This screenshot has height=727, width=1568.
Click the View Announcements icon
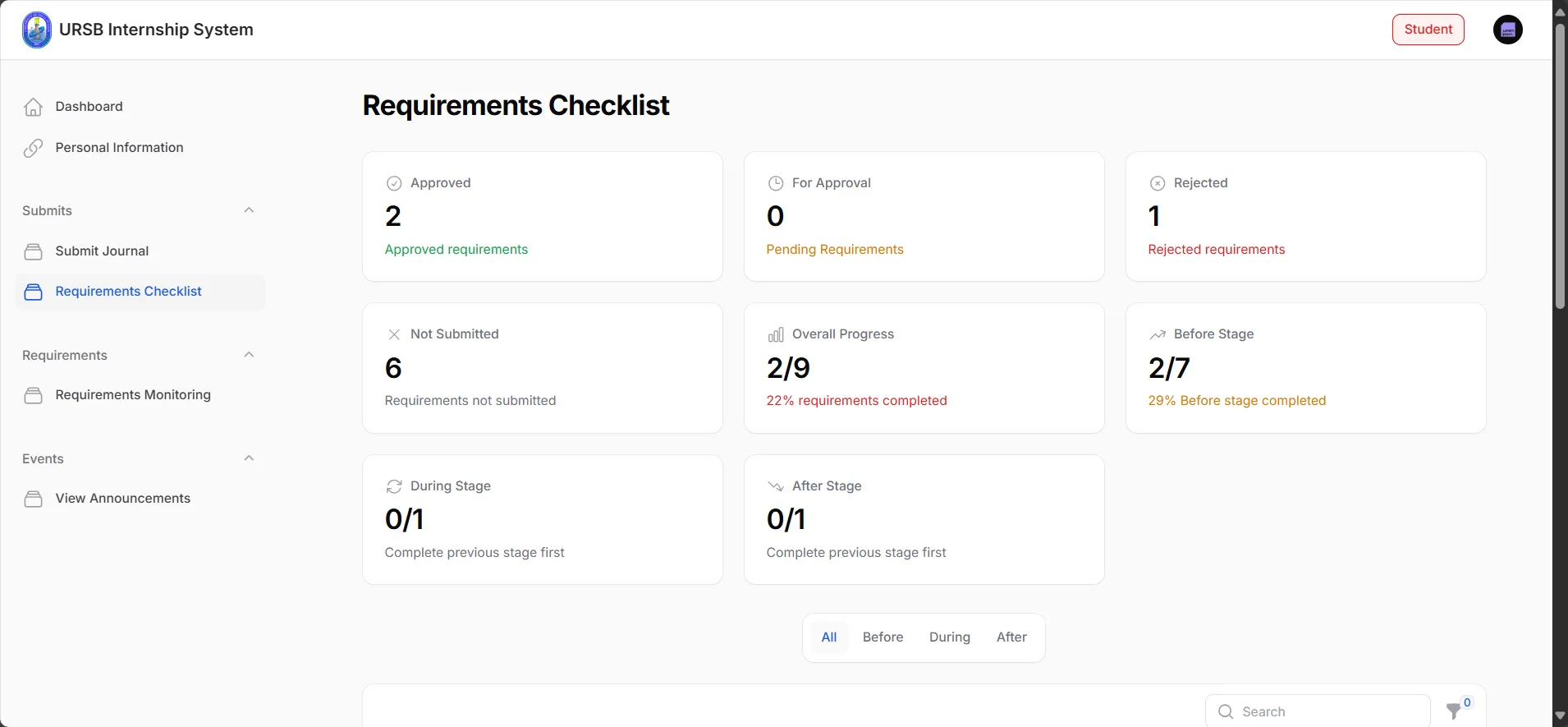[34, 499]
